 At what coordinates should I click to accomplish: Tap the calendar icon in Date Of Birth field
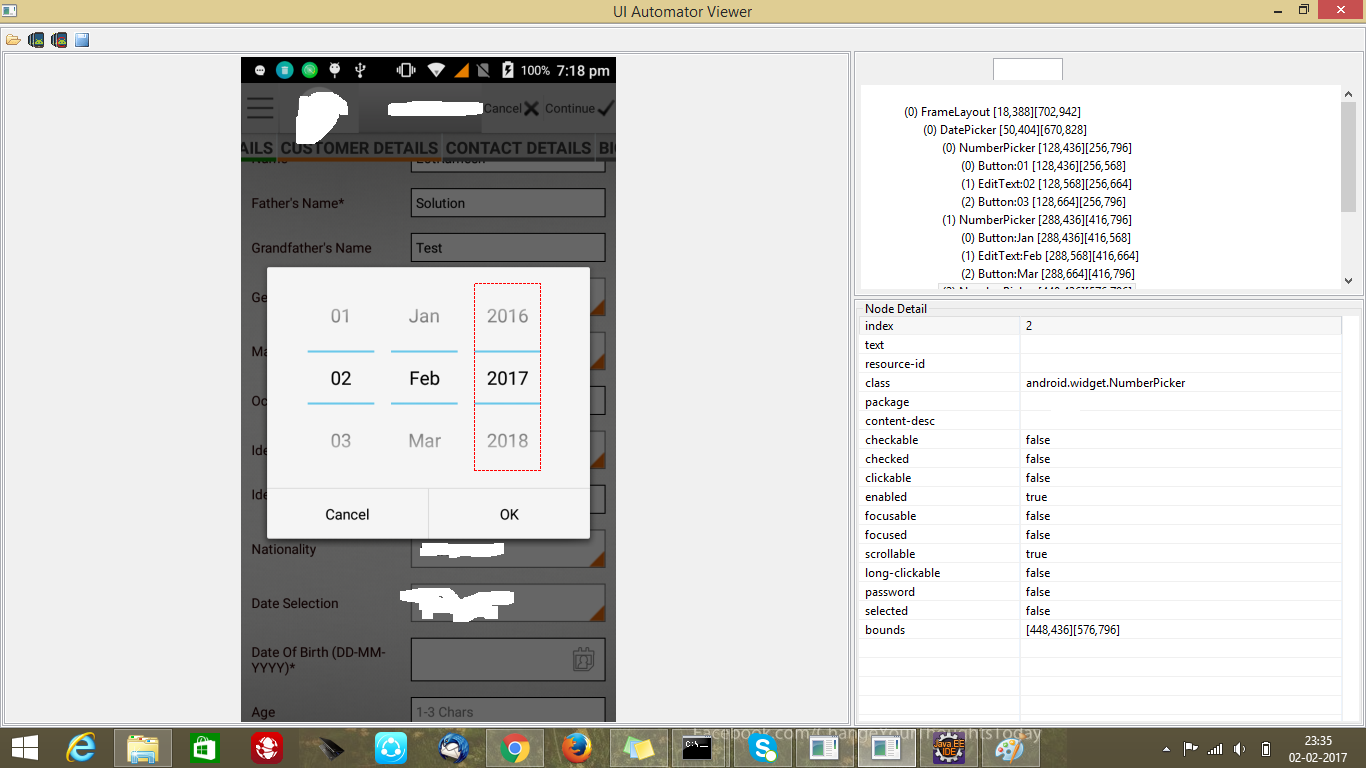coord(584,659)
